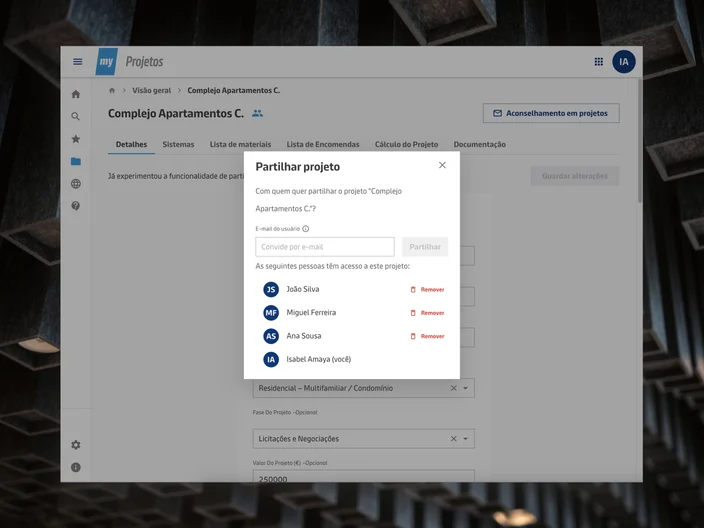
Task: Open Visão geral breadcrumb link
Action: coord(151,90)
